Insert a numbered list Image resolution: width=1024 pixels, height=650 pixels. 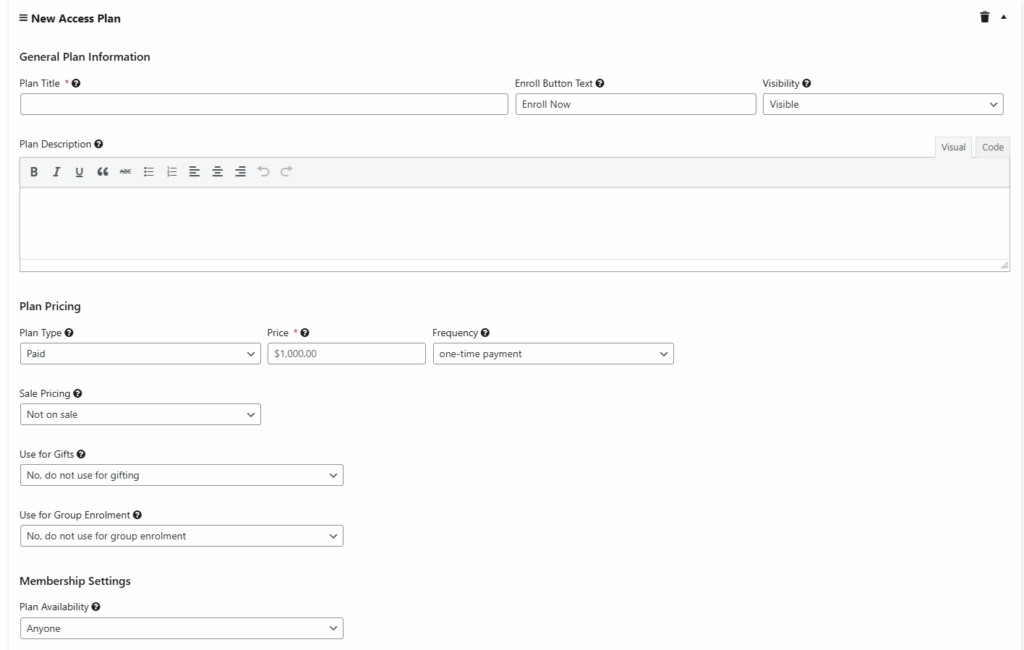click(x=172, y=172)
